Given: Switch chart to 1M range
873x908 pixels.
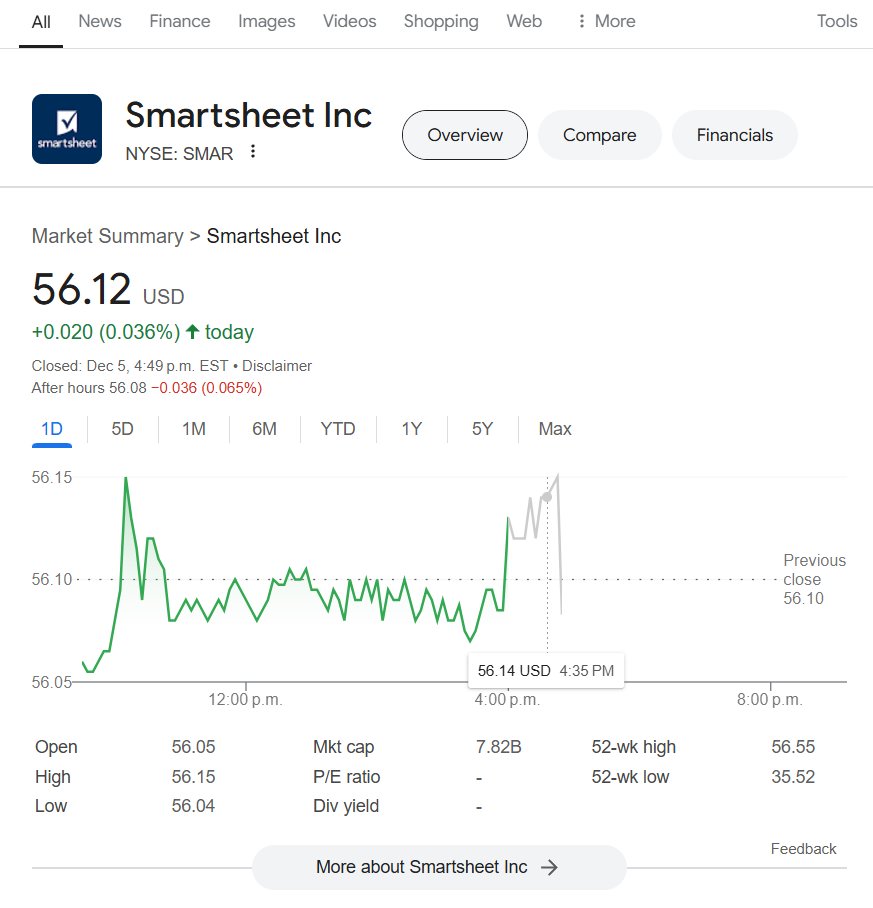Looking at the screenshot, I should coord(193,429).
